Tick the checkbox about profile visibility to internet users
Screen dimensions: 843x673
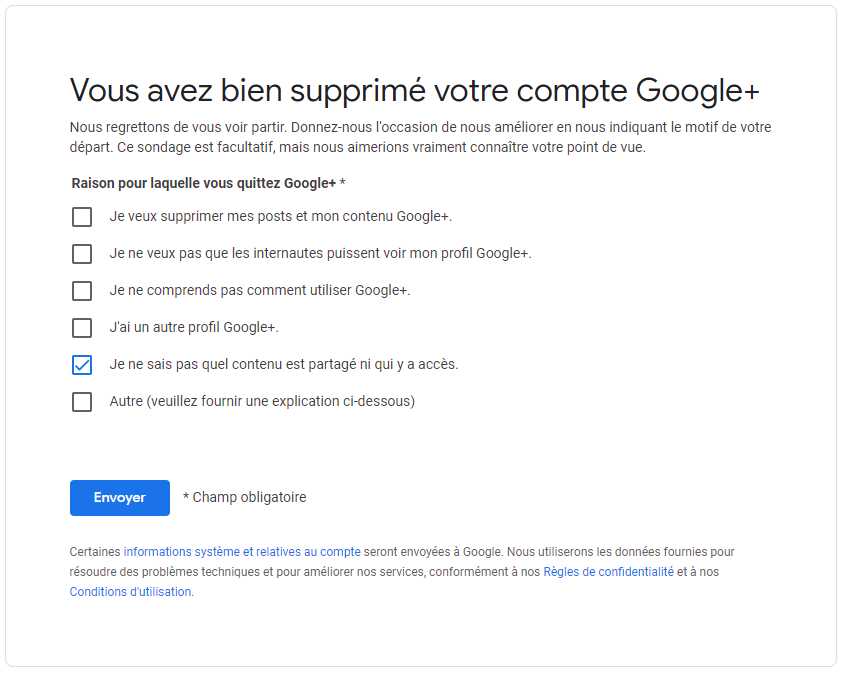coord(82,254)
